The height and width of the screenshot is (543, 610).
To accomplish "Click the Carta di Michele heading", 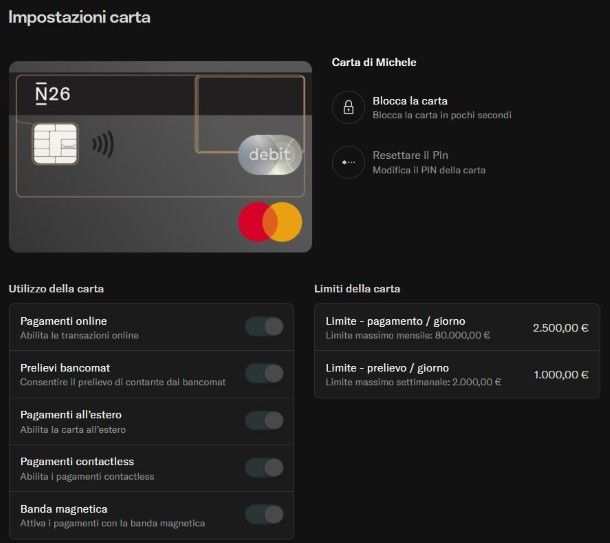I will coord(374,62).
